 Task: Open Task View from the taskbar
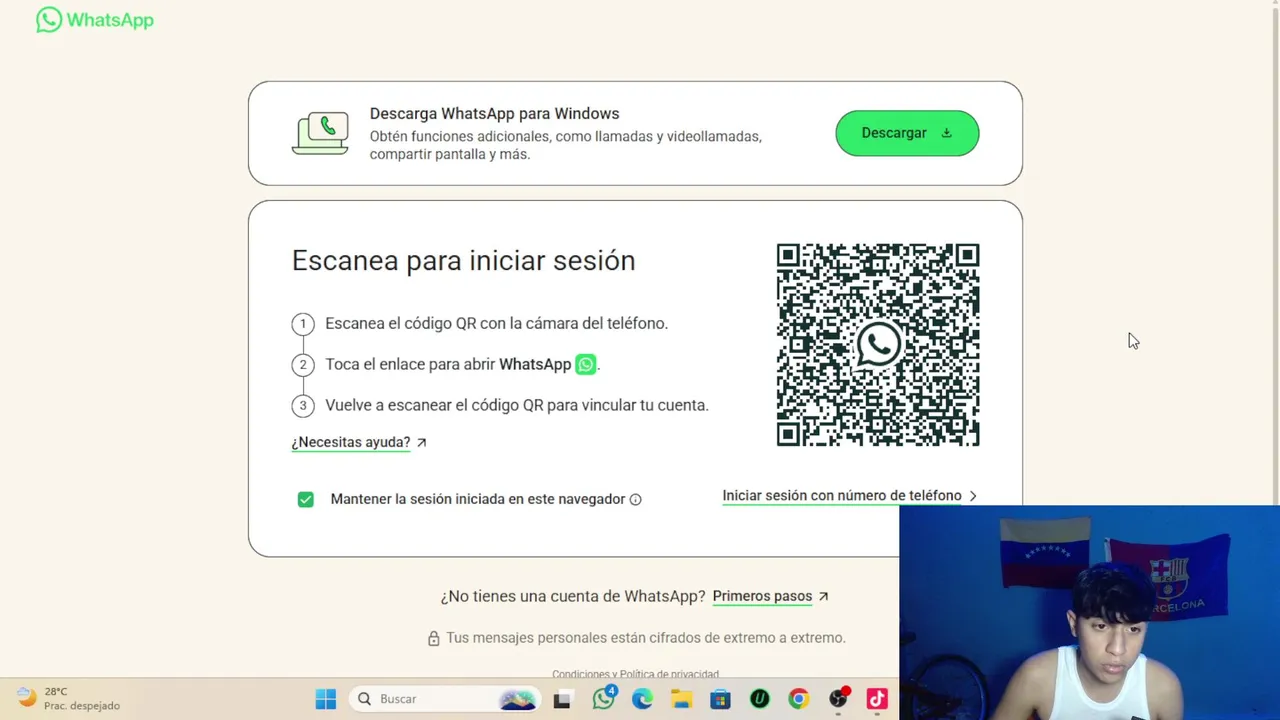coord(562,699)
